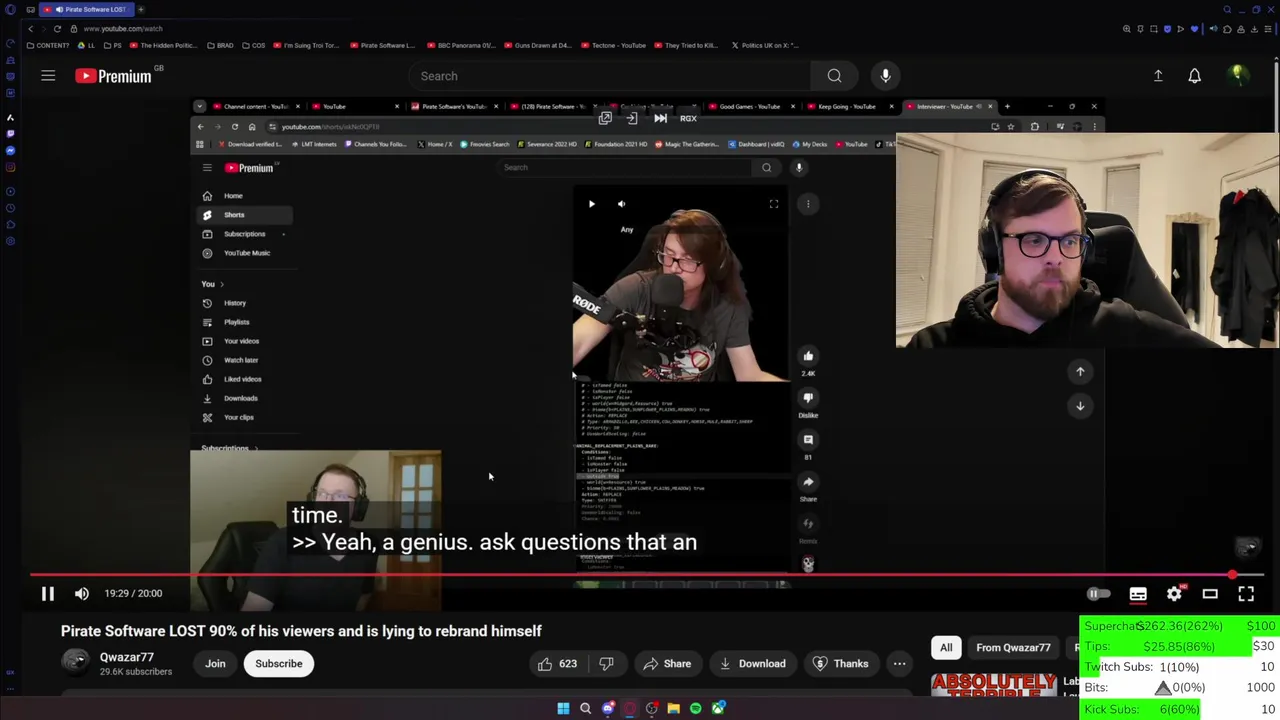Open the BRAD bookmarks folder
Viewport: 1280px width, 720px height.
coord(220,45)
